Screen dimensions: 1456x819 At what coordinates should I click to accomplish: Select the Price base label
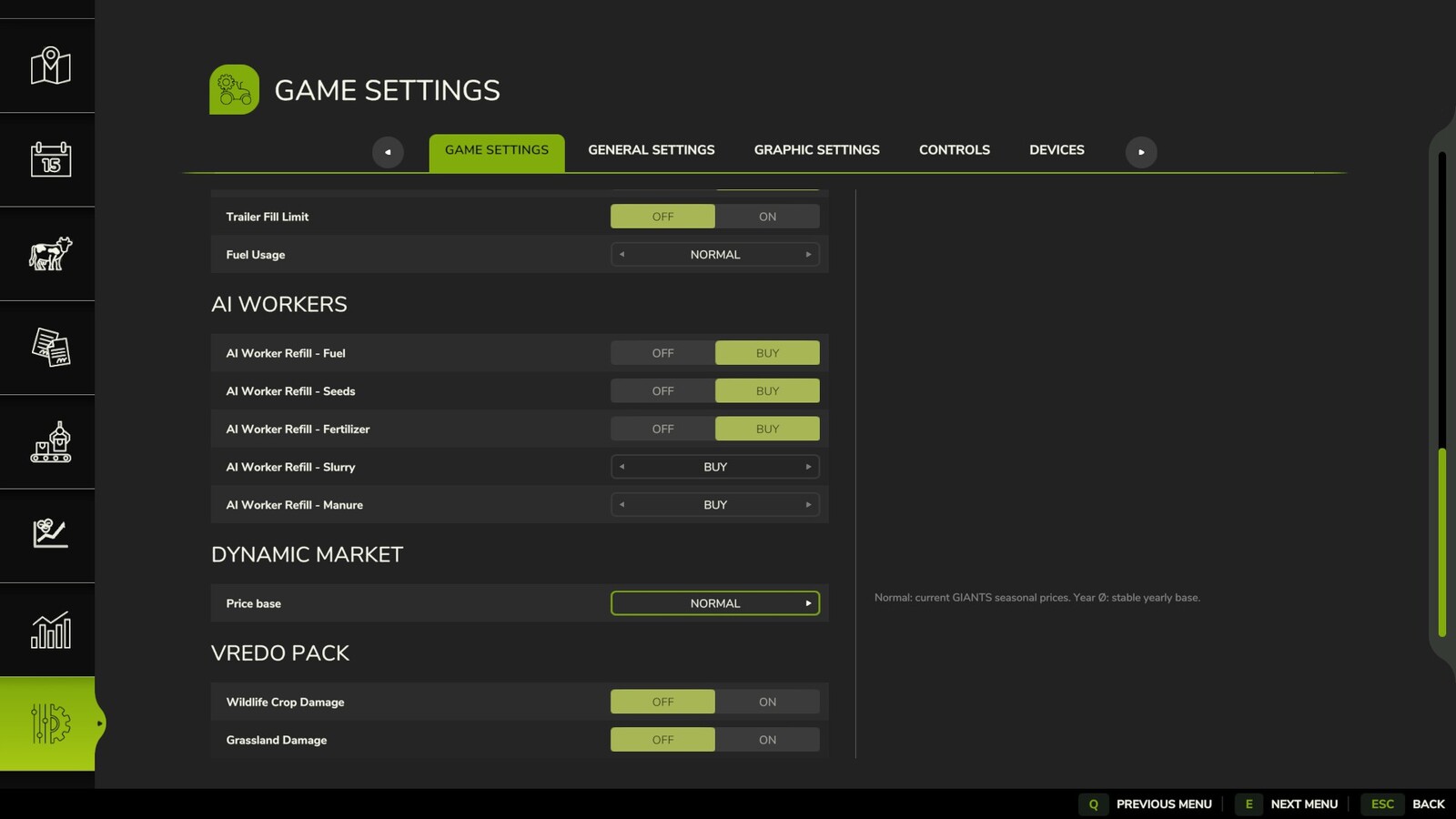[253, 603]
